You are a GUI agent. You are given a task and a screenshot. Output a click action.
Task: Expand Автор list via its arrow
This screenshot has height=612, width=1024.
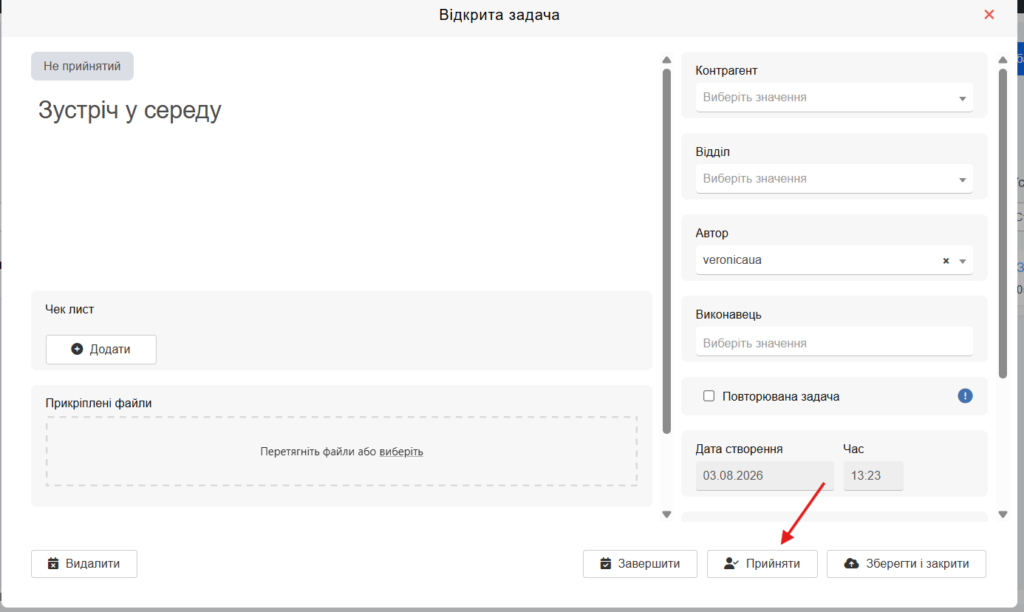(x=962, y=261)
